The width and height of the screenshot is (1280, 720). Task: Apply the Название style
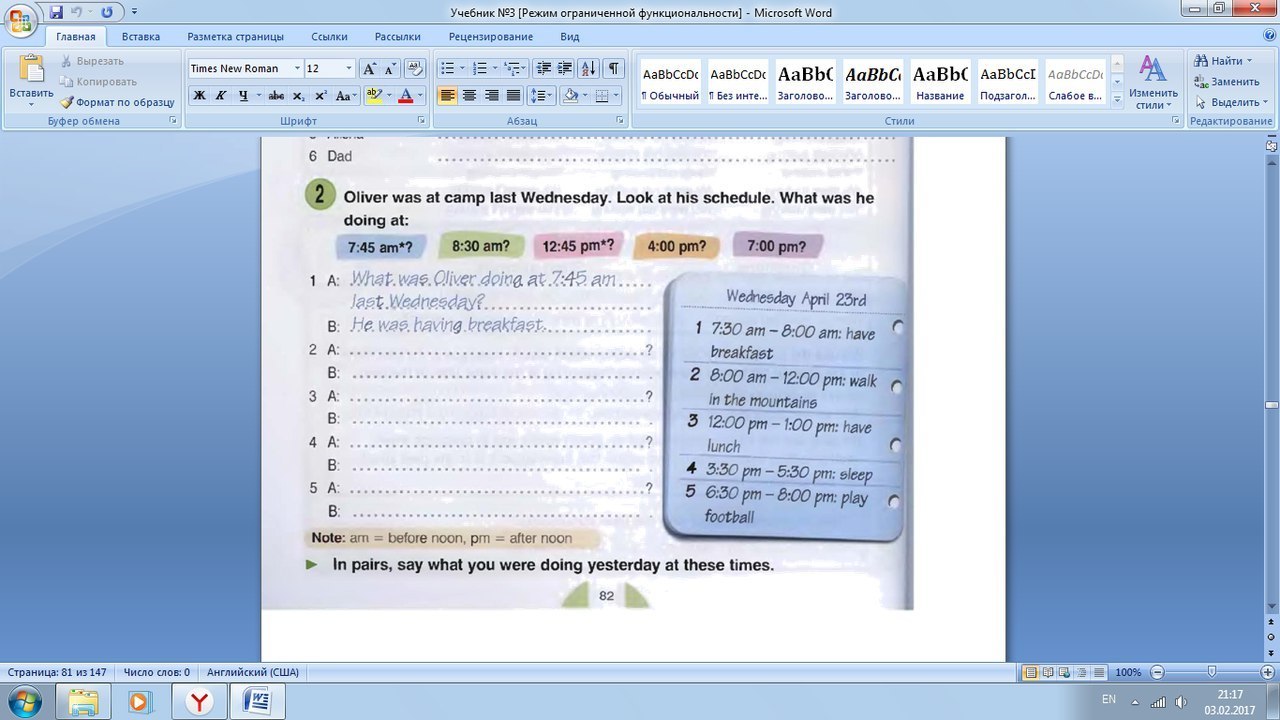[x=940, y=82]
